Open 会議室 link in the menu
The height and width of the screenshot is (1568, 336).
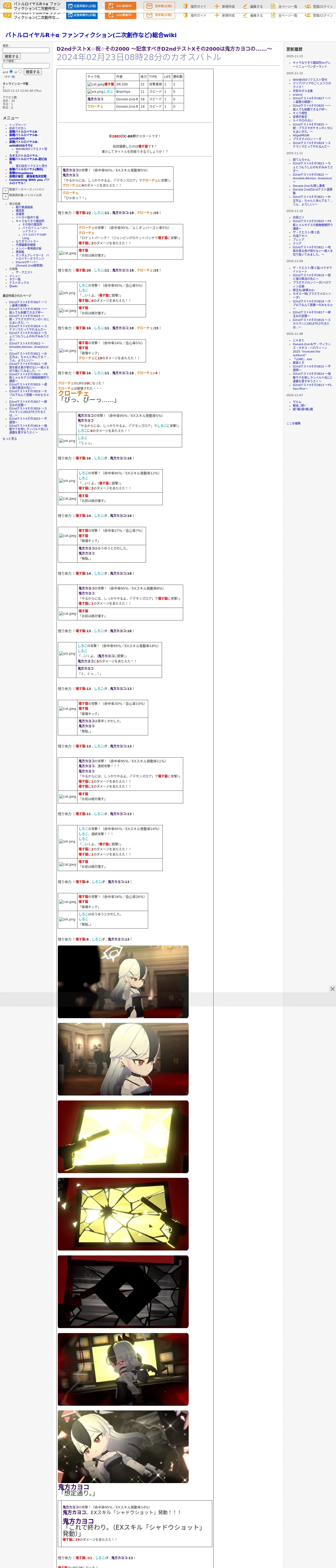pyautogui.click(x=20, y=214)
